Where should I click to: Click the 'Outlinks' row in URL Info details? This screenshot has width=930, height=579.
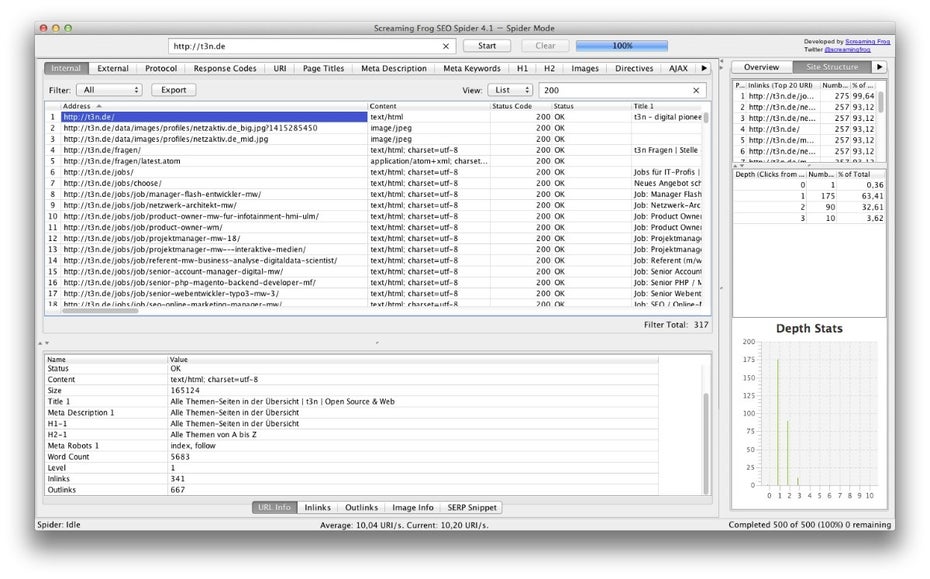[x=352, y=490]
